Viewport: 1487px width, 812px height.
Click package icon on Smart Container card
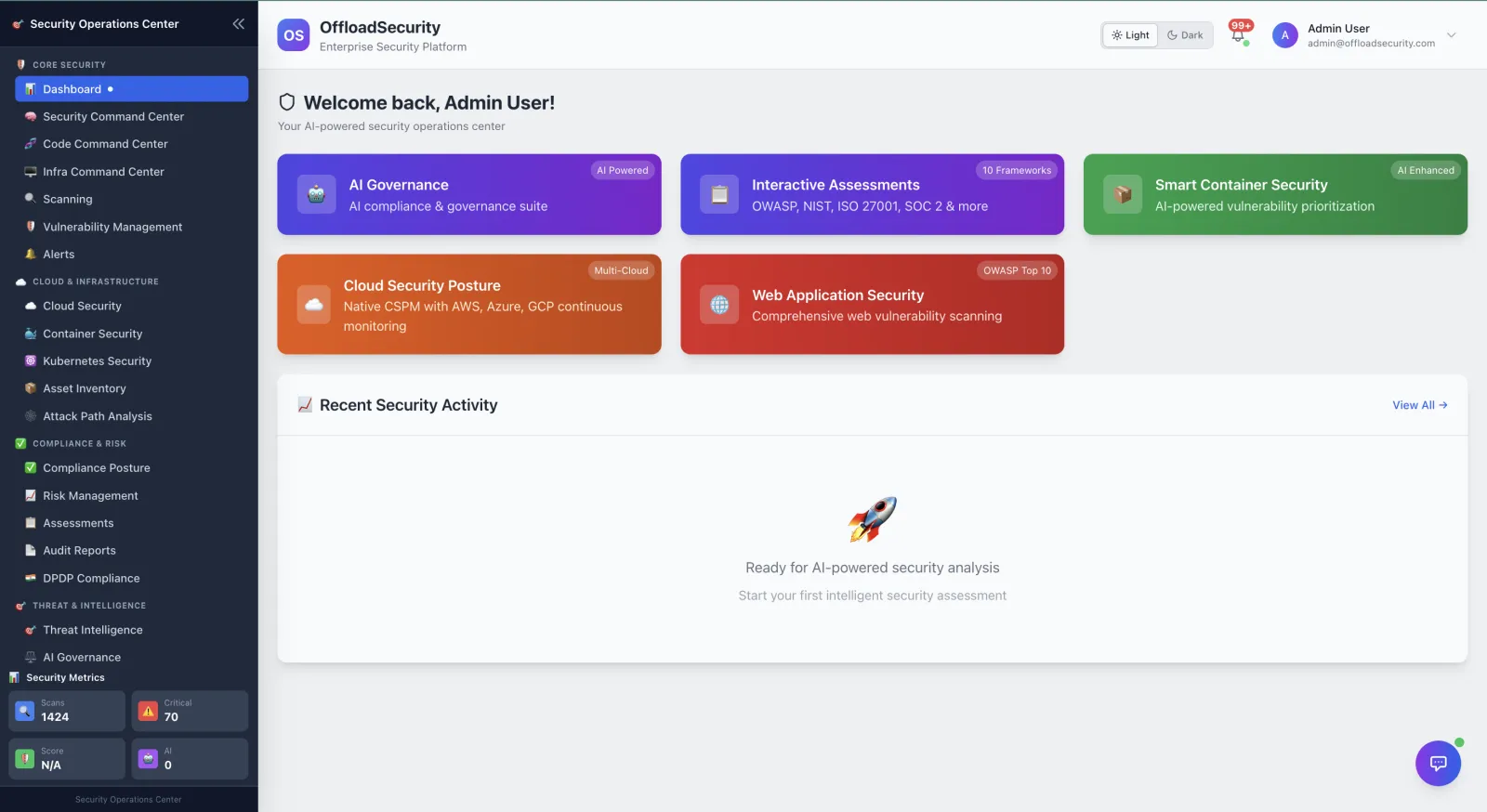[x=1123, y=194]
